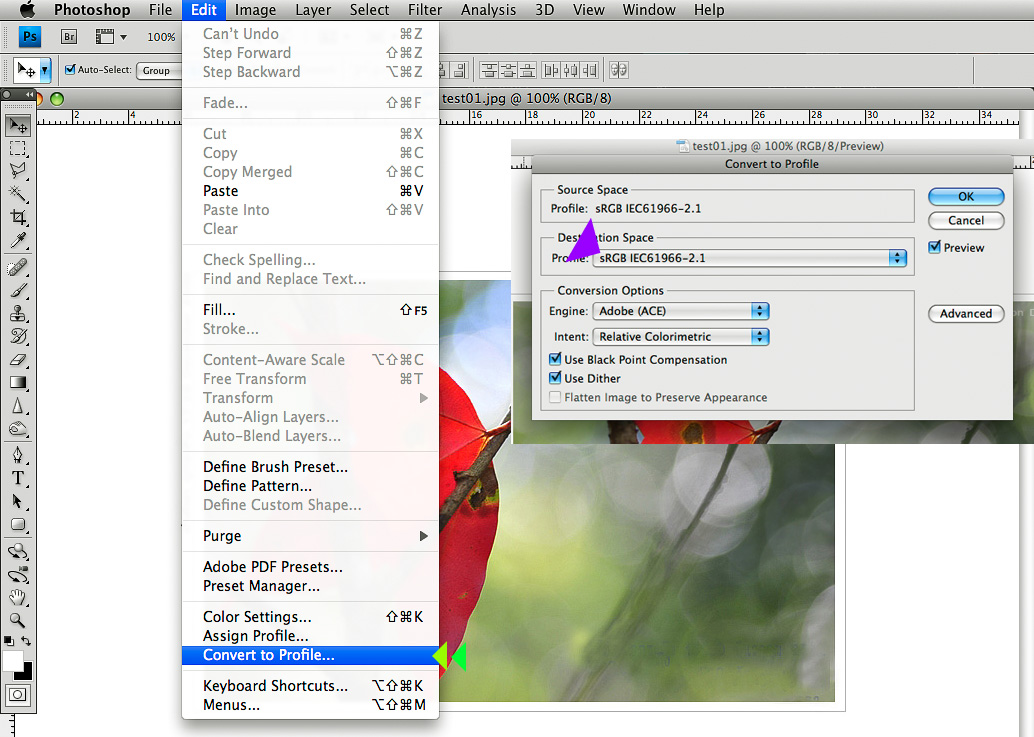Choose Assign Profile... from Edit menu
Screen dimensions: 1034x737
pos(255,636)
